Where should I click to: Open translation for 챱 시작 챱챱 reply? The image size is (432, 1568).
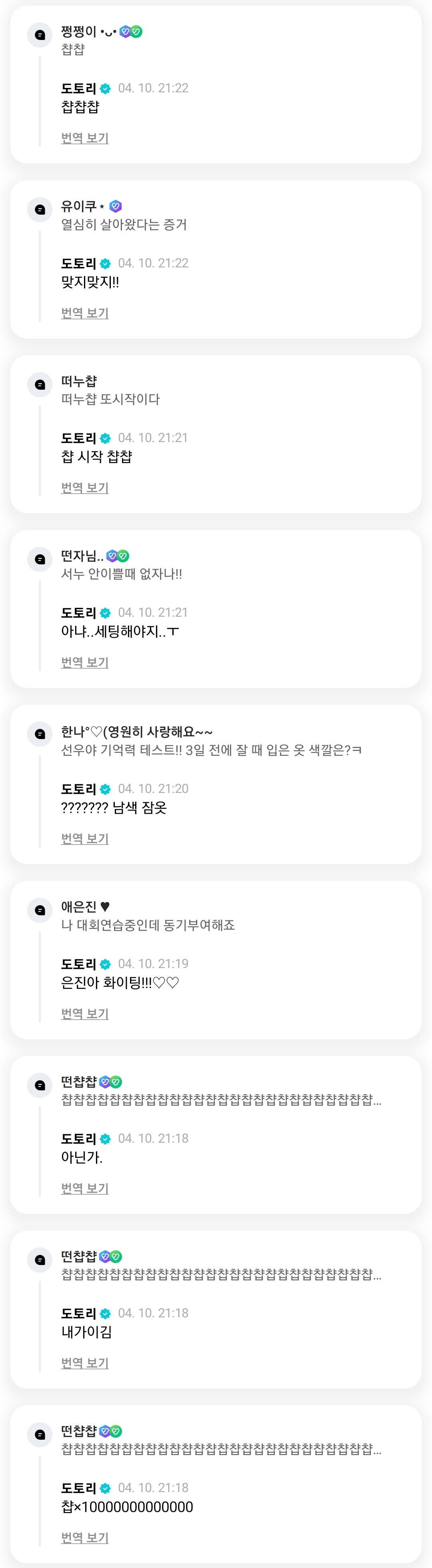(x=85, y=488)
